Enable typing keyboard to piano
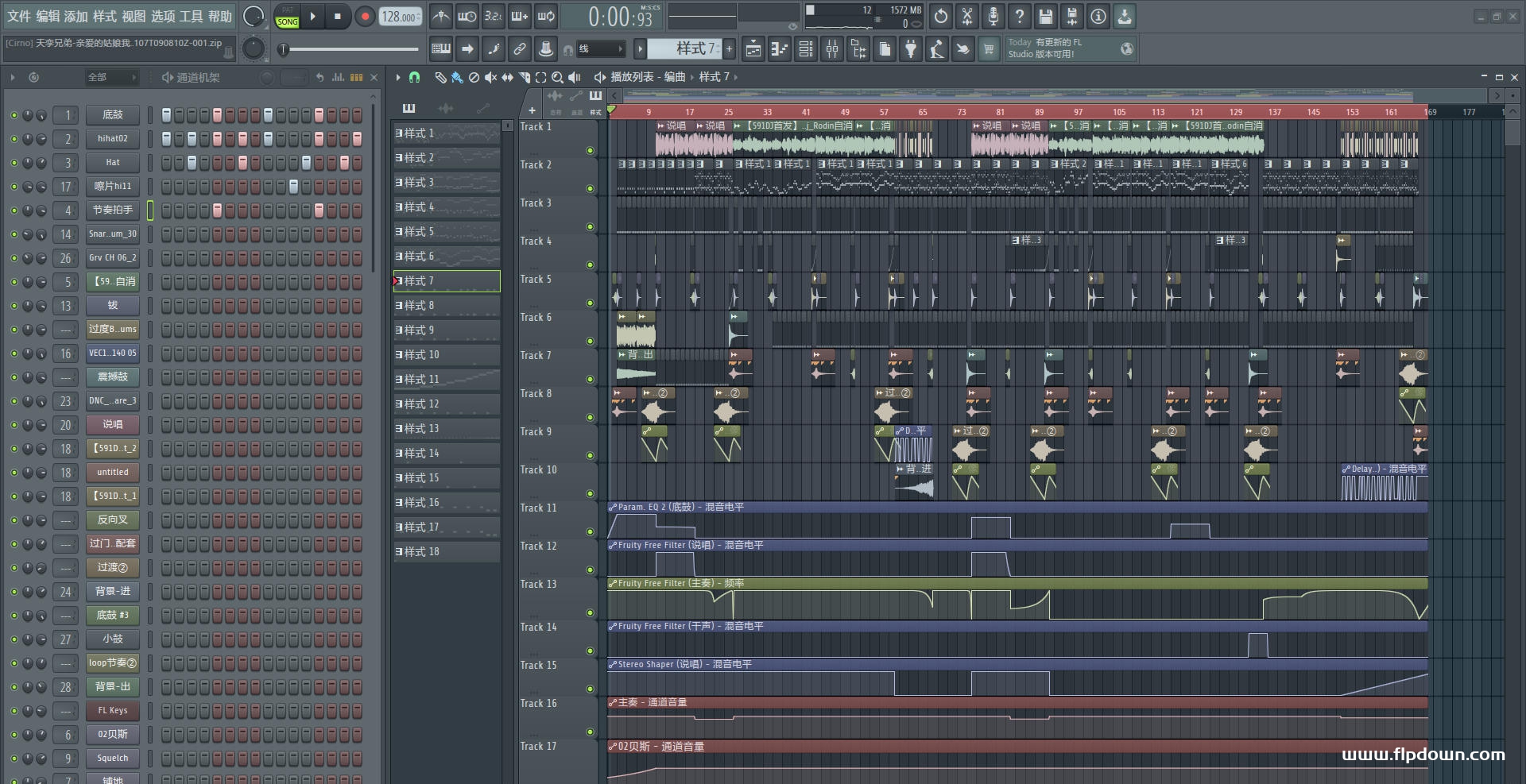This screenshot has width=1526, height=784. tap(440, 49)
